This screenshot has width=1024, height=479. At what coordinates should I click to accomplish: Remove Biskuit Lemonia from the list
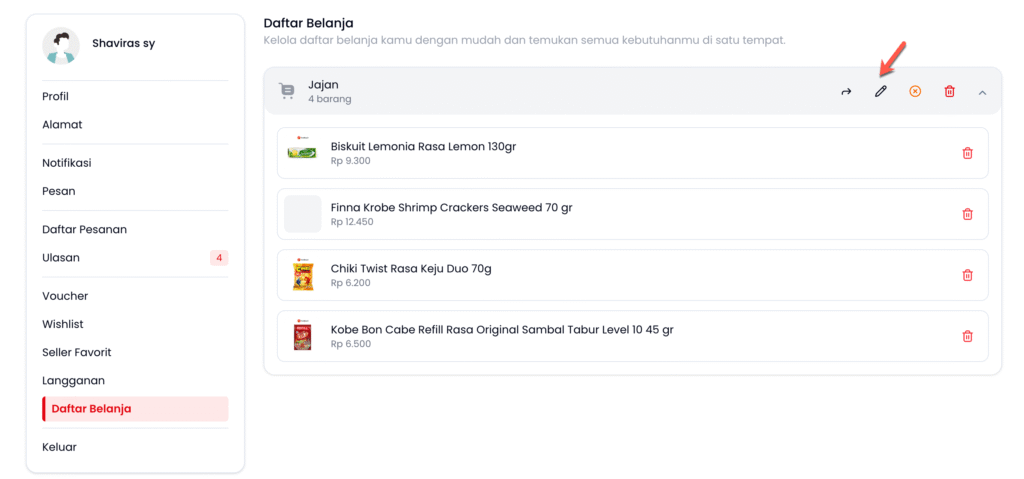coord(967,153)
